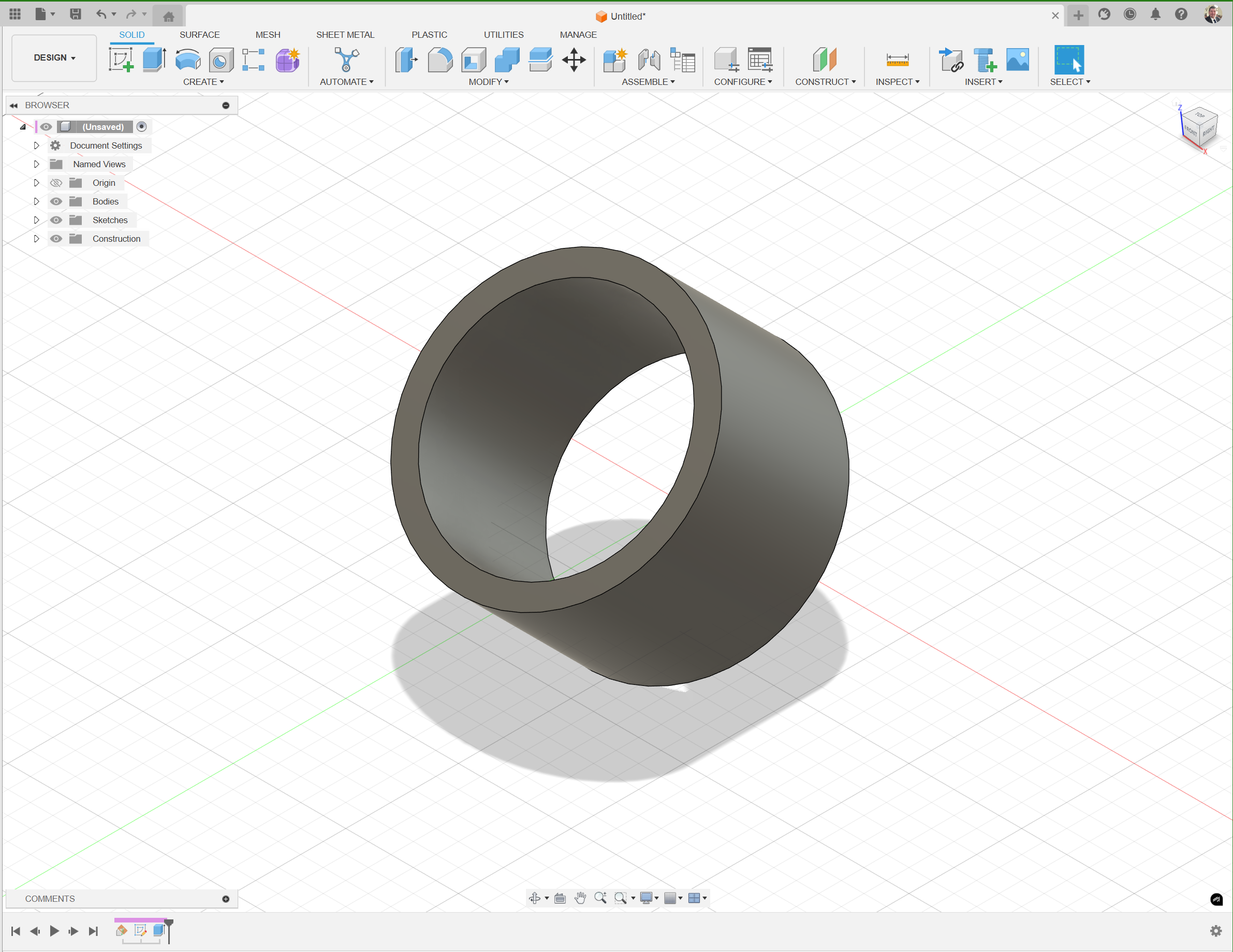Image resolution: width=1233 pixels, height=952 pixels.
Task: Switch to the SURFACE tab
Action: (x=199, y=35)
